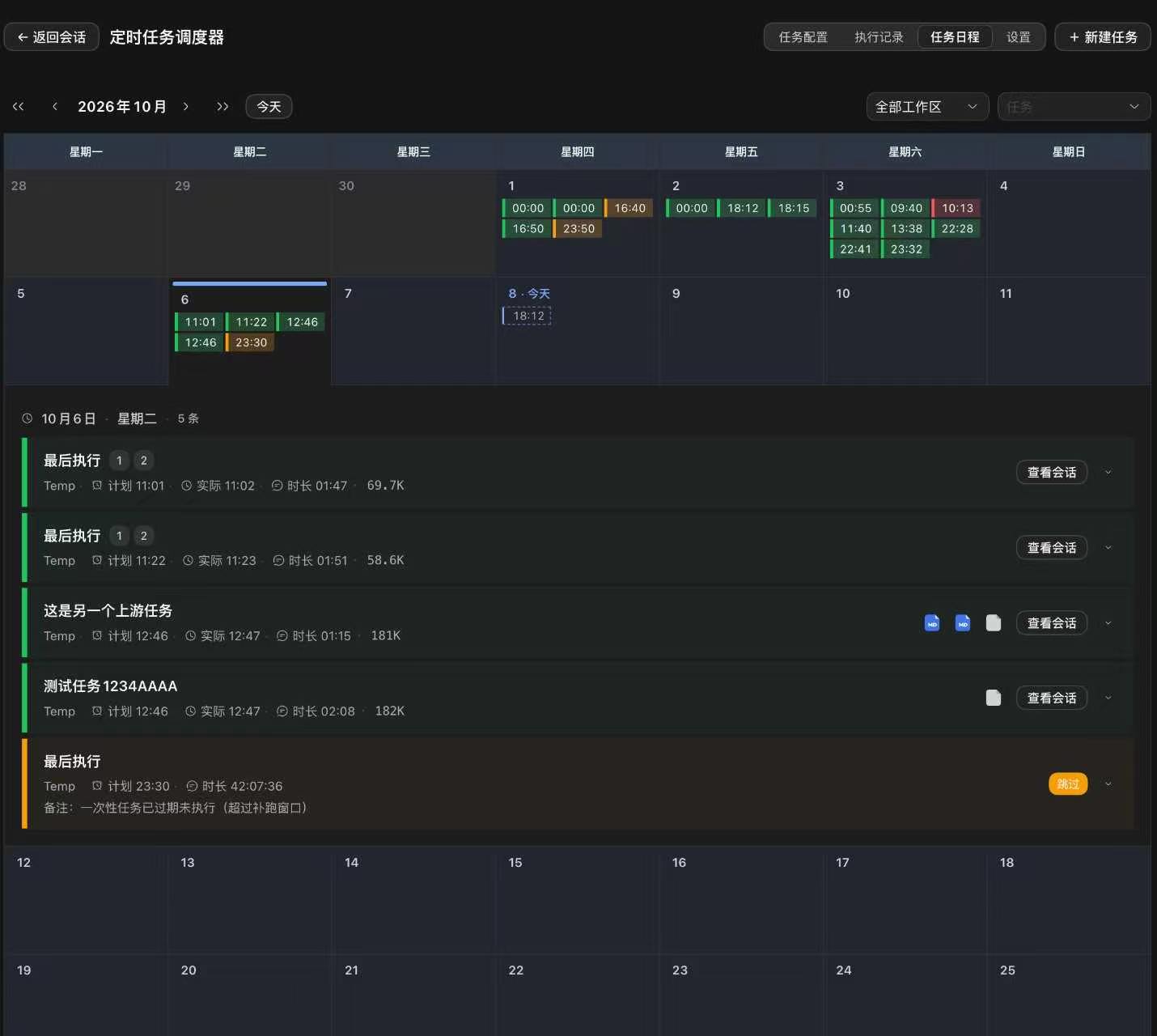Switch to the 执行记录 tab

click(879, 37)
